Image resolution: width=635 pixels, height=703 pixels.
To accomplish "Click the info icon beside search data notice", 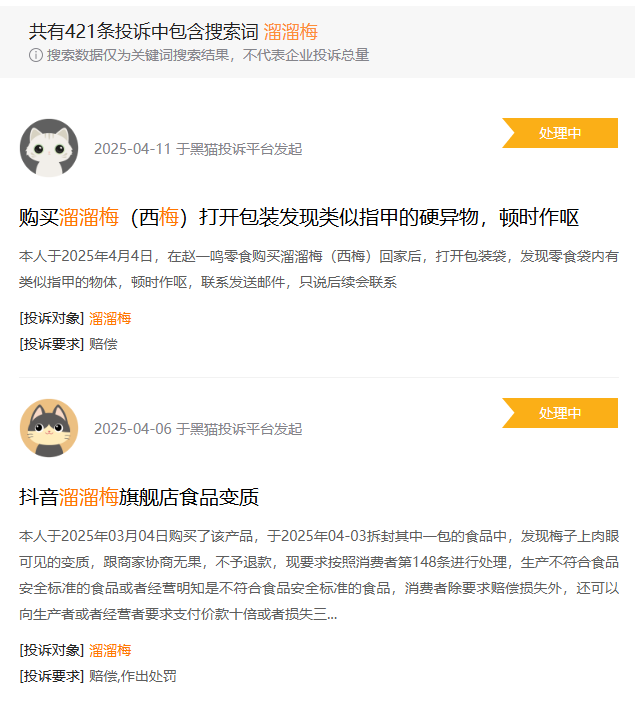I will point(36,55).
